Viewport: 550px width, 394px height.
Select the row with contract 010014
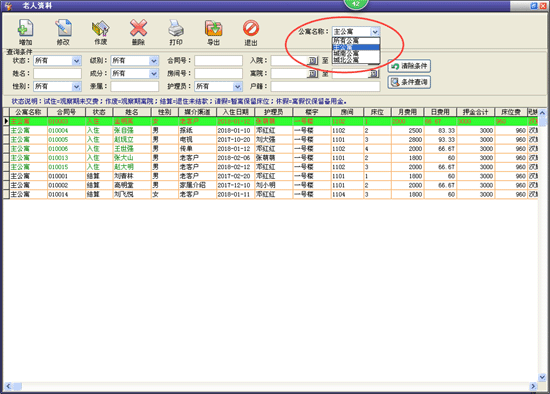coord(270,194)
